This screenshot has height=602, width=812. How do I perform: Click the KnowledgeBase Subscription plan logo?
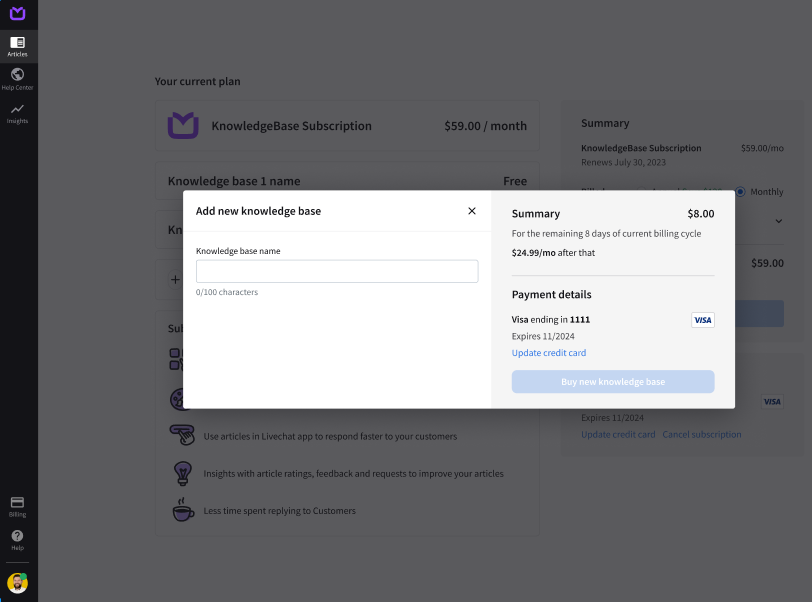click(x=183, y=125)
